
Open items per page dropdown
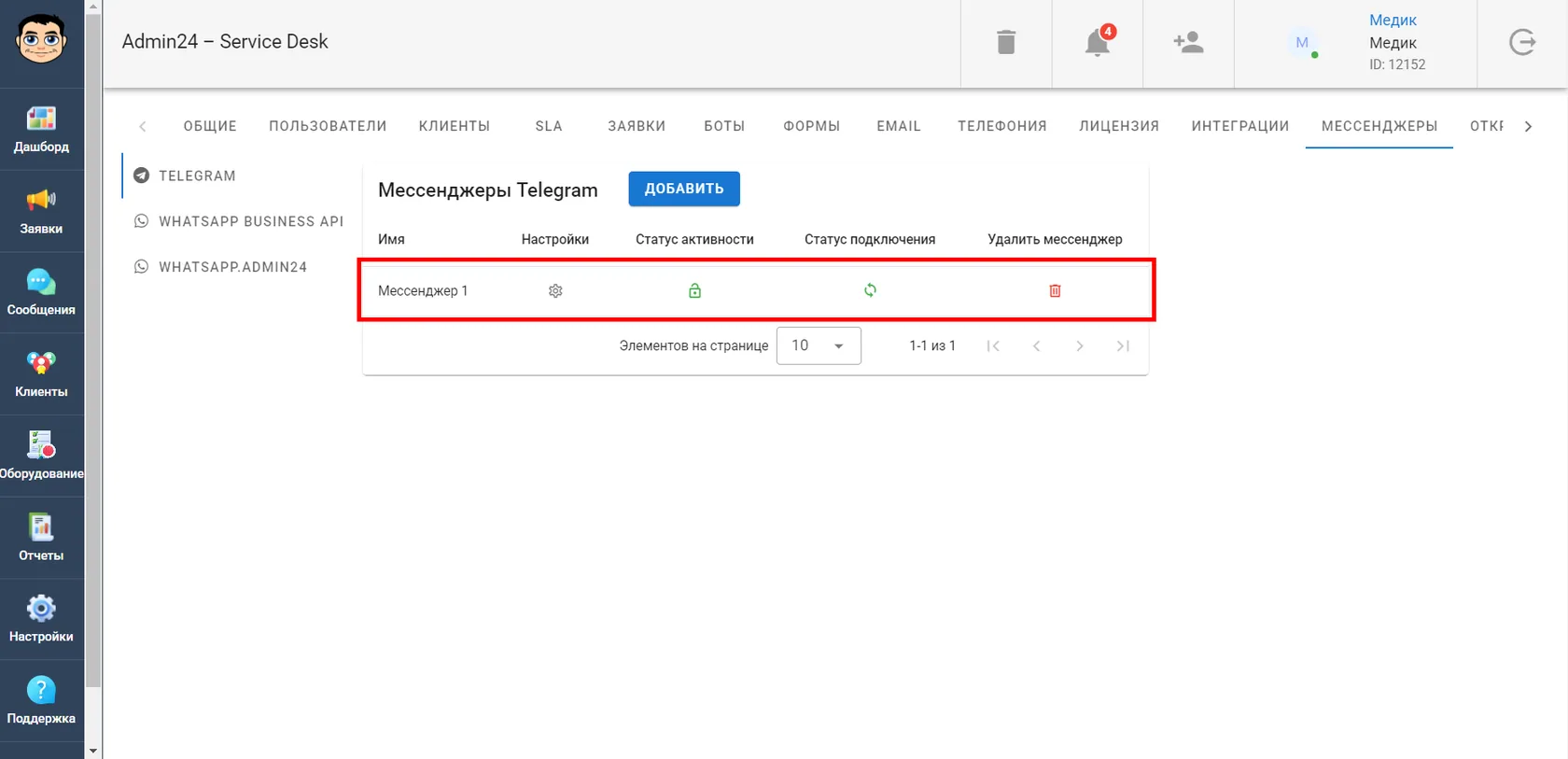819,345
